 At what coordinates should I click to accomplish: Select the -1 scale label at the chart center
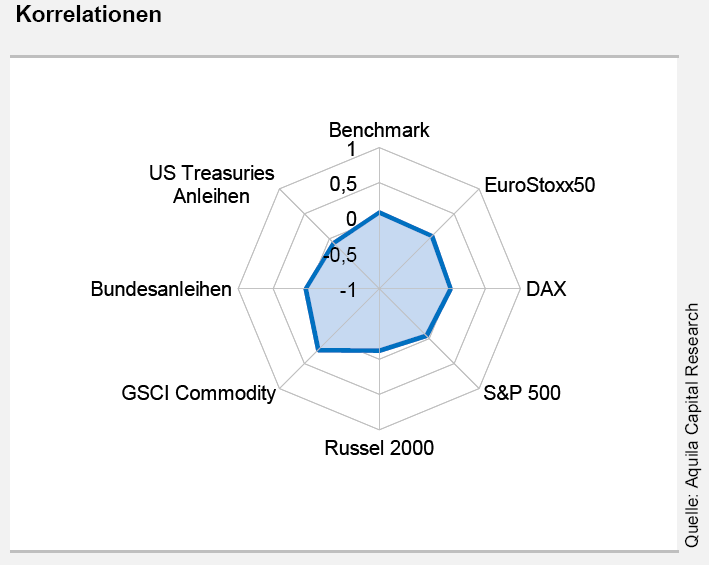click(348, 290)
